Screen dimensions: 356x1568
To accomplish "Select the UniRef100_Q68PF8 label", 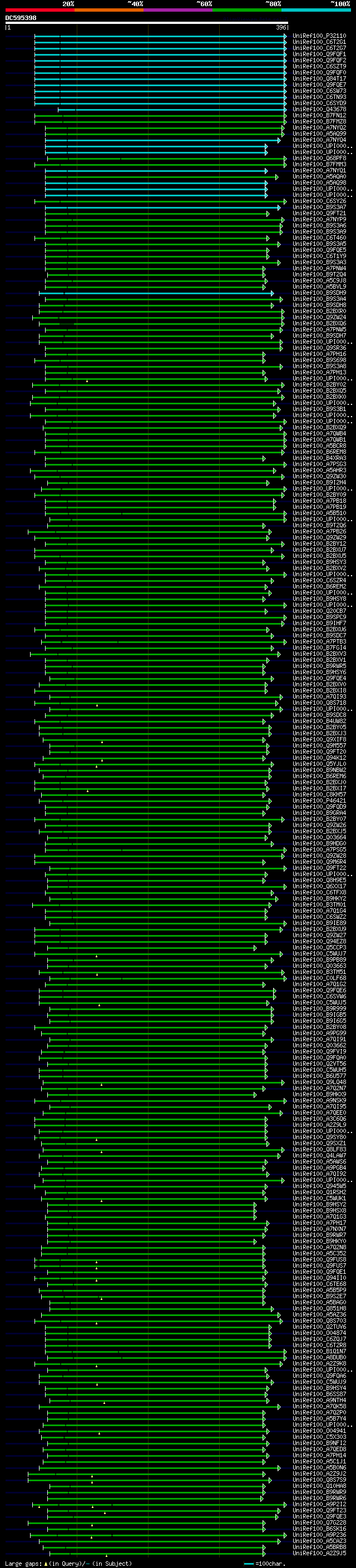I will click(319, 159).
